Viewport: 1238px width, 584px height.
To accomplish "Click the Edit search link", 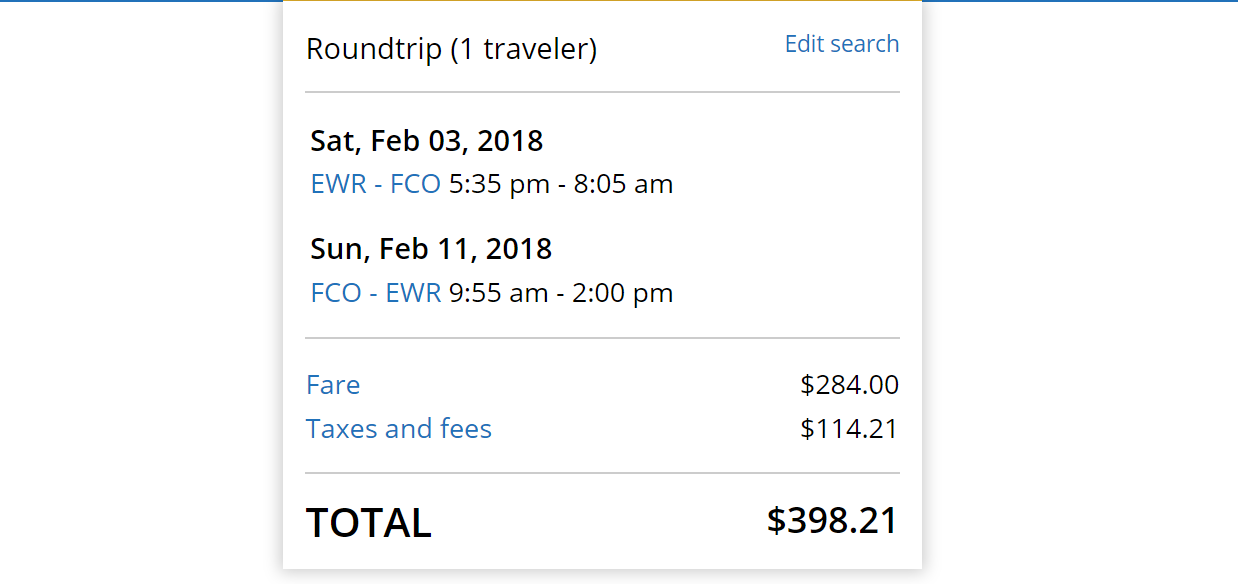I will coord(841,44).
